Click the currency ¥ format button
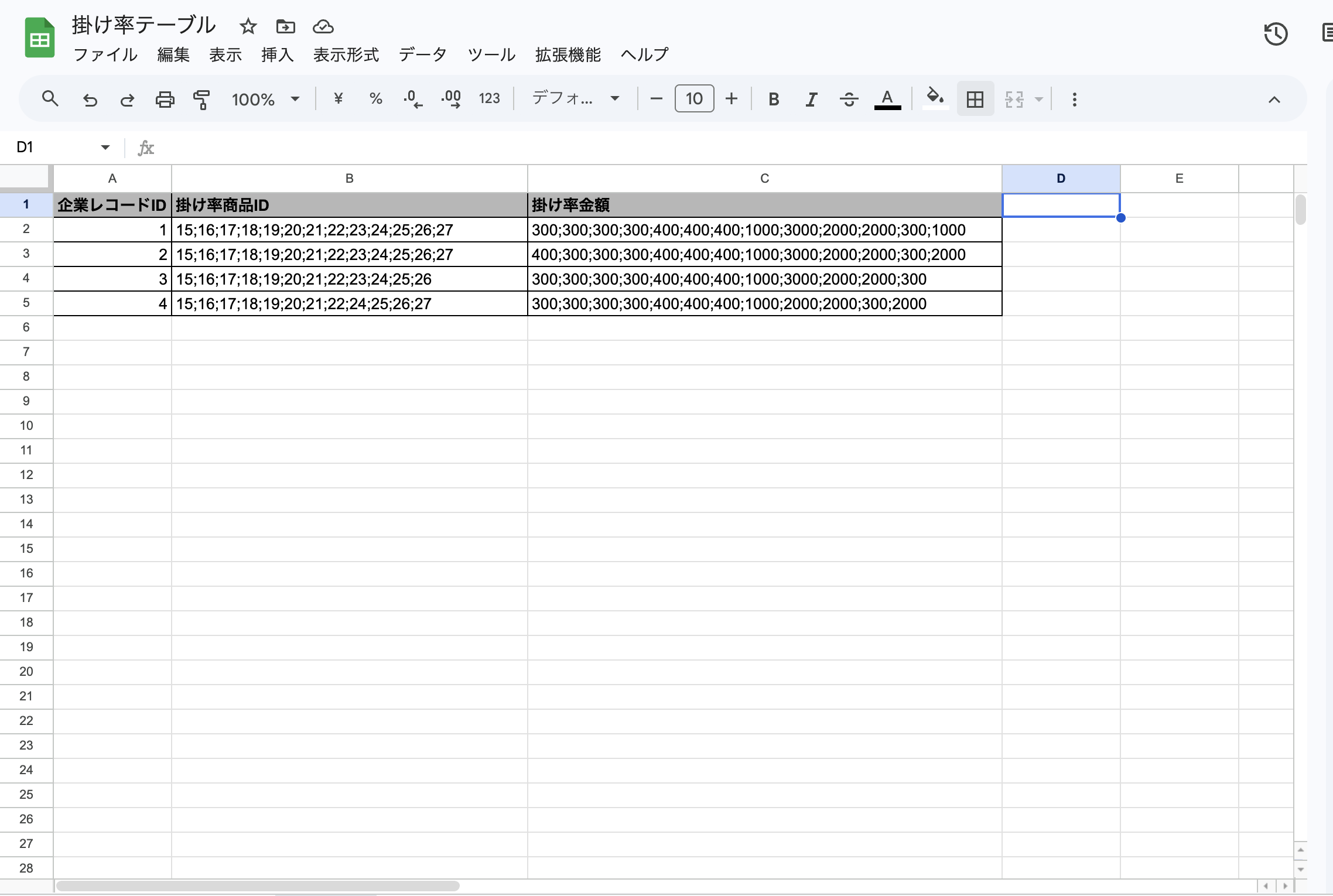The height and width of the screenshot is (896, 1333). (338, 99)
